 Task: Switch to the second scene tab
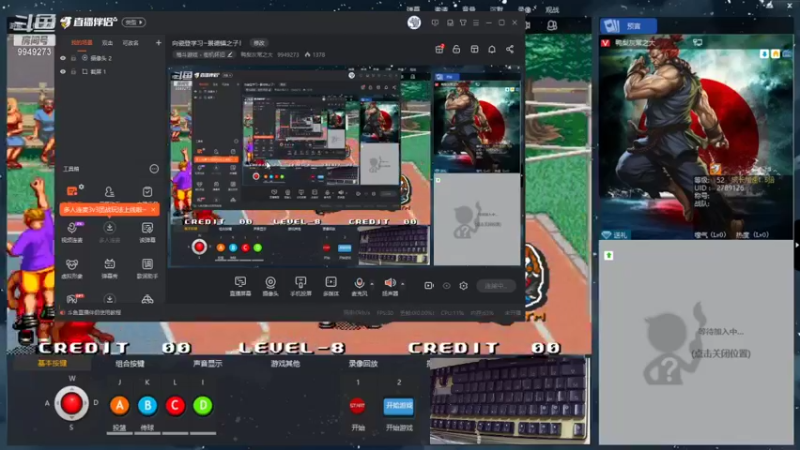107,43
